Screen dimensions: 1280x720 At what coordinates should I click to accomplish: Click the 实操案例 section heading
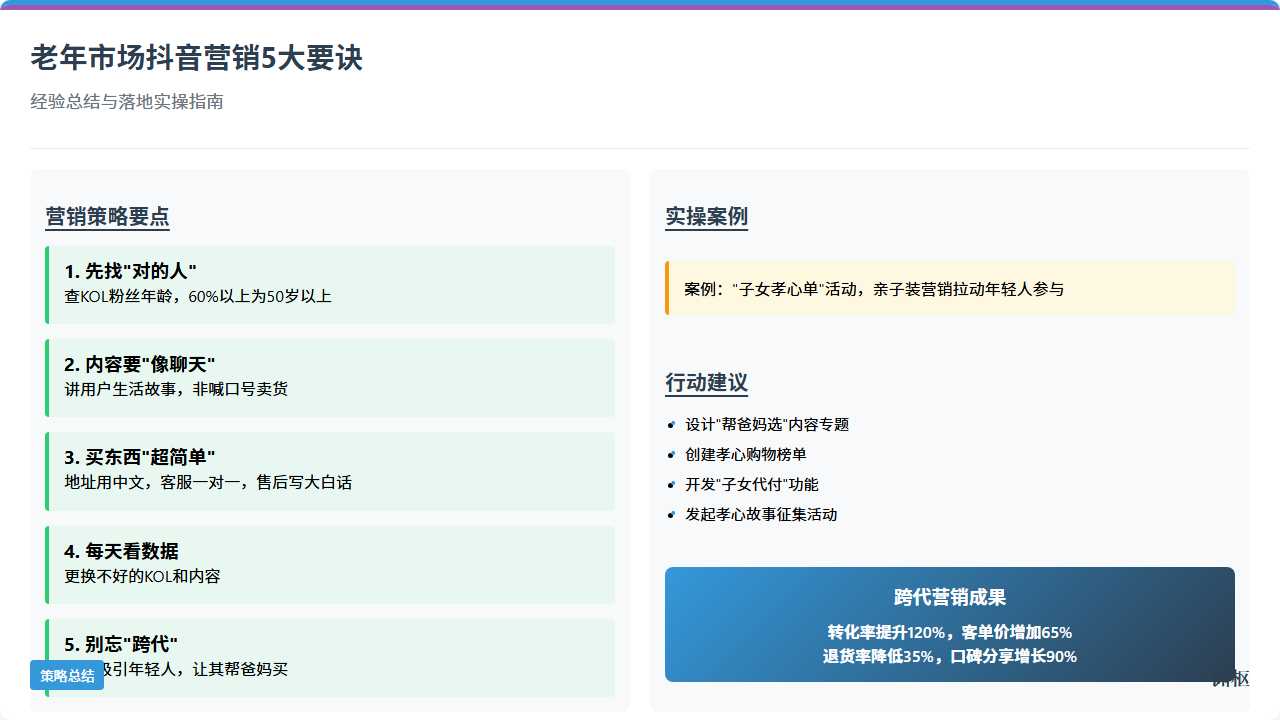point(706,216)
